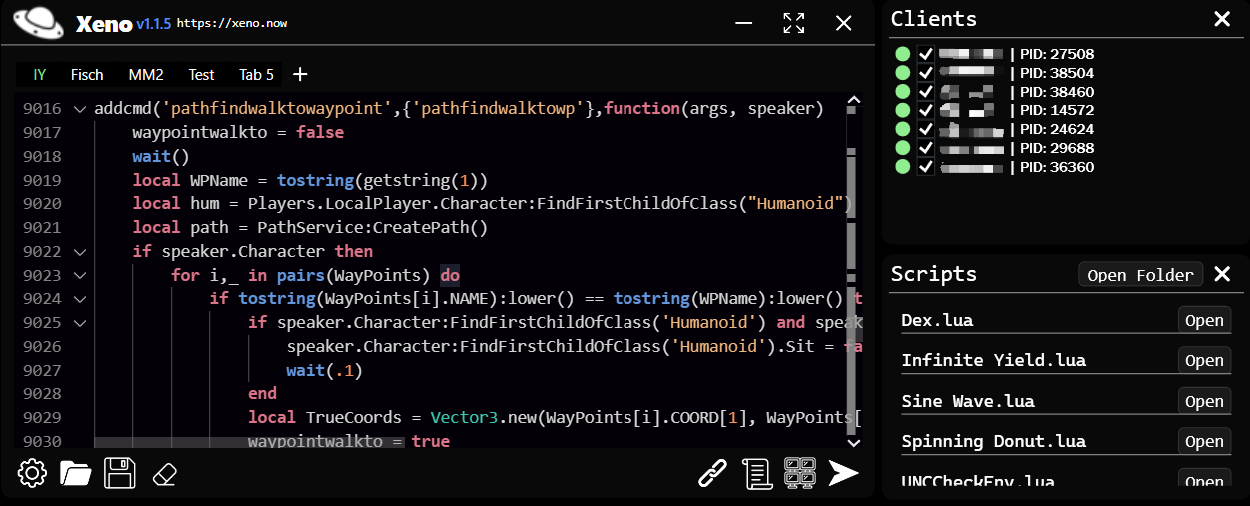The height and width of the screenshot is (506, 1250).
Task: Clear the editor with eraser icon
Action: coord(164,473)
